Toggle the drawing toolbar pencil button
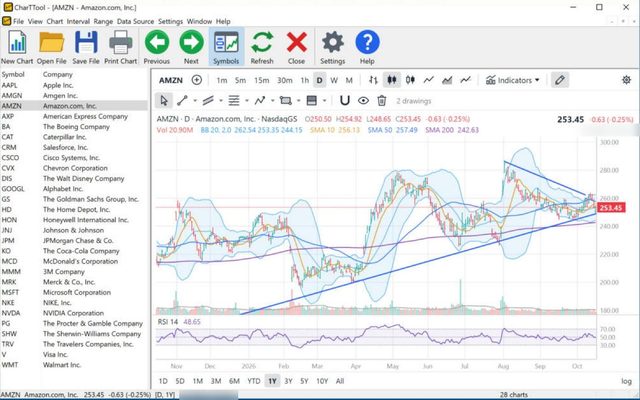The height and width of the screenshot is (400, 640). tap(560, 80)
